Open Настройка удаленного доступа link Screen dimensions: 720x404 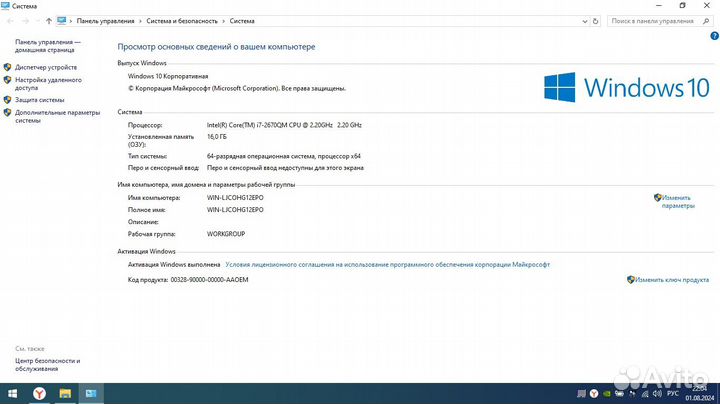(x=48, y=84)
